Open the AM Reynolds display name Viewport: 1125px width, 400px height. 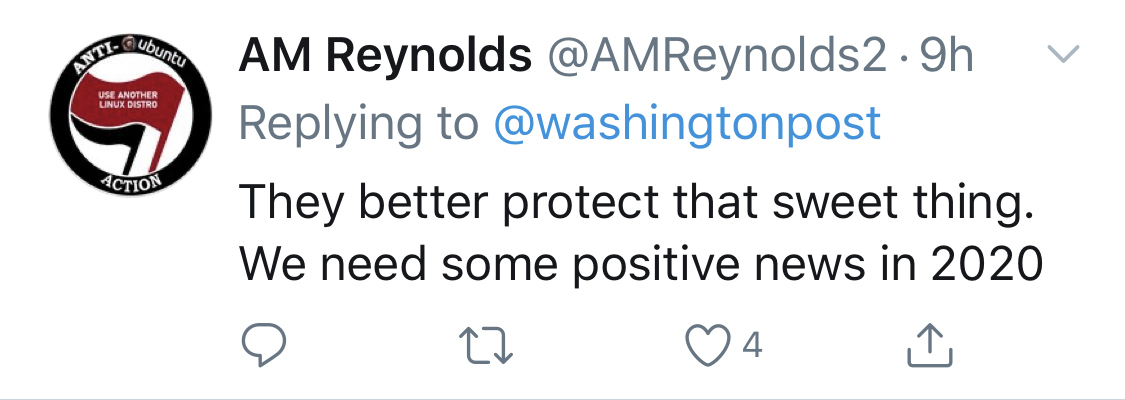pyautogui.click(x=385, y=59)
